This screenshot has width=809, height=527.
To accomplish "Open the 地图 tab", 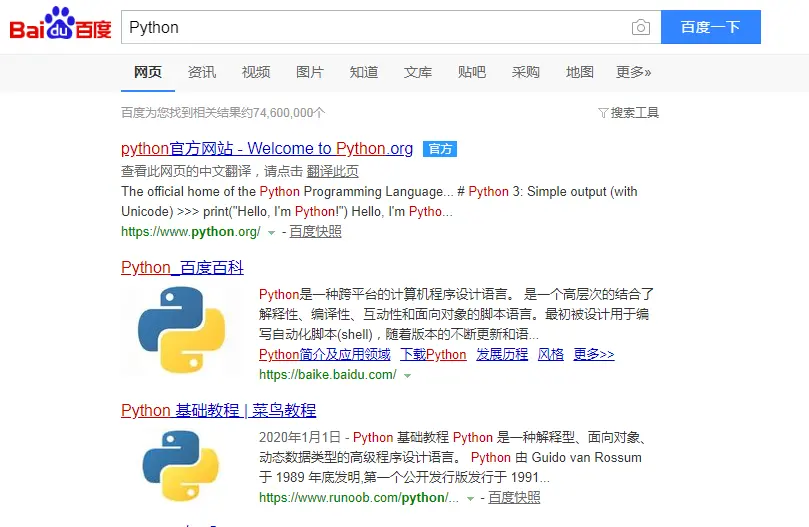I will (579, 72).
